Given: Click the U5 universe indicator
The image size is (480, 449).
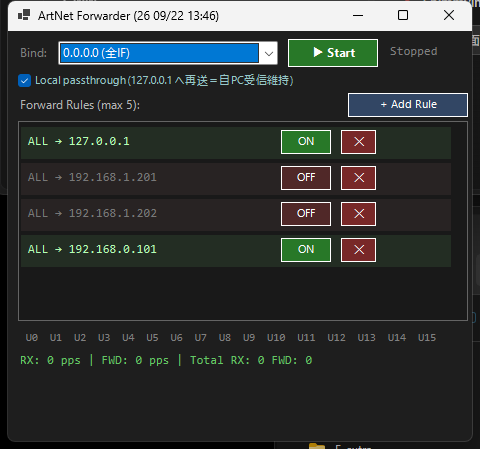Looking at the screenshot, I should (x=152, y=338).
